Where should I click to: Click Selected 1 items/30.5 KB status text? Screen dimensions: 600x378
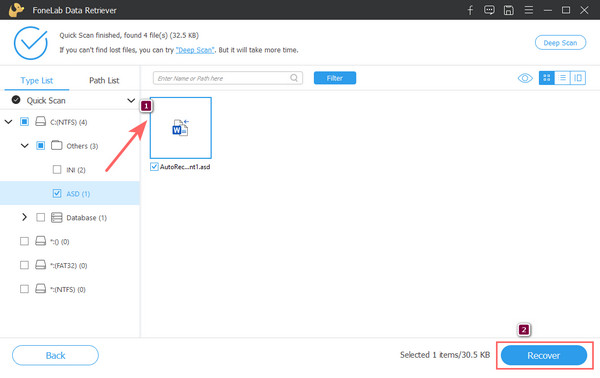(445, 355)
